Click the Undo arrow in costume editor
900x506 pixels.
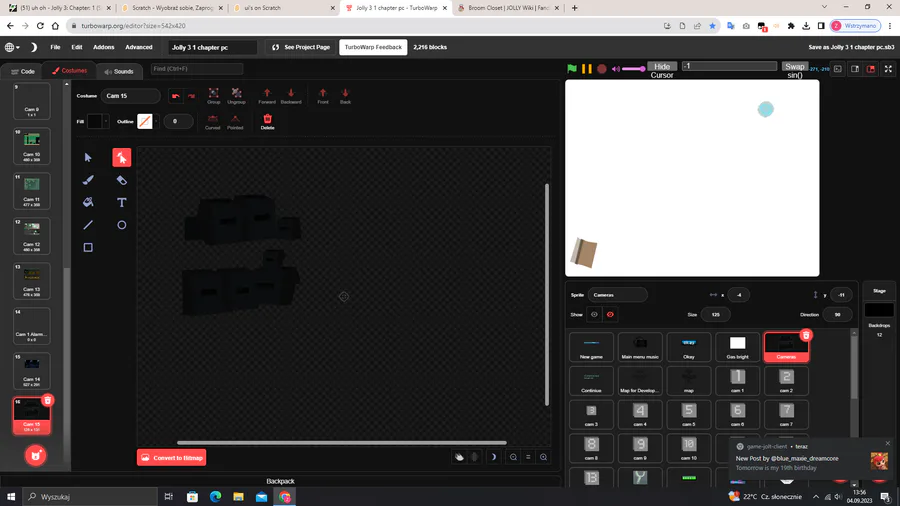(176, 96)
